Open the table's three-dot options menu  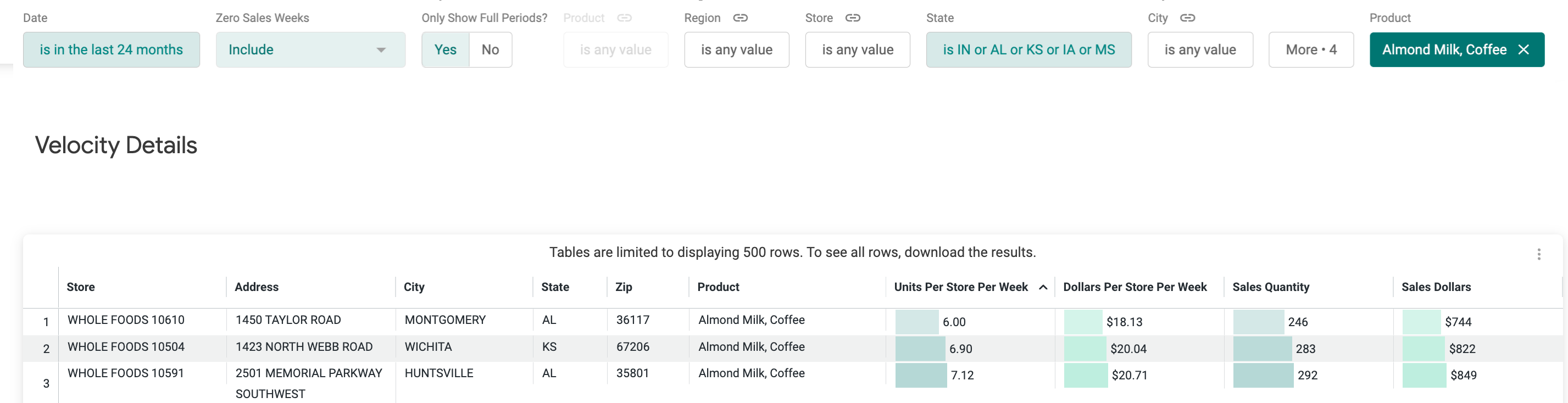pyautogui.click(x=1538, y=254)
